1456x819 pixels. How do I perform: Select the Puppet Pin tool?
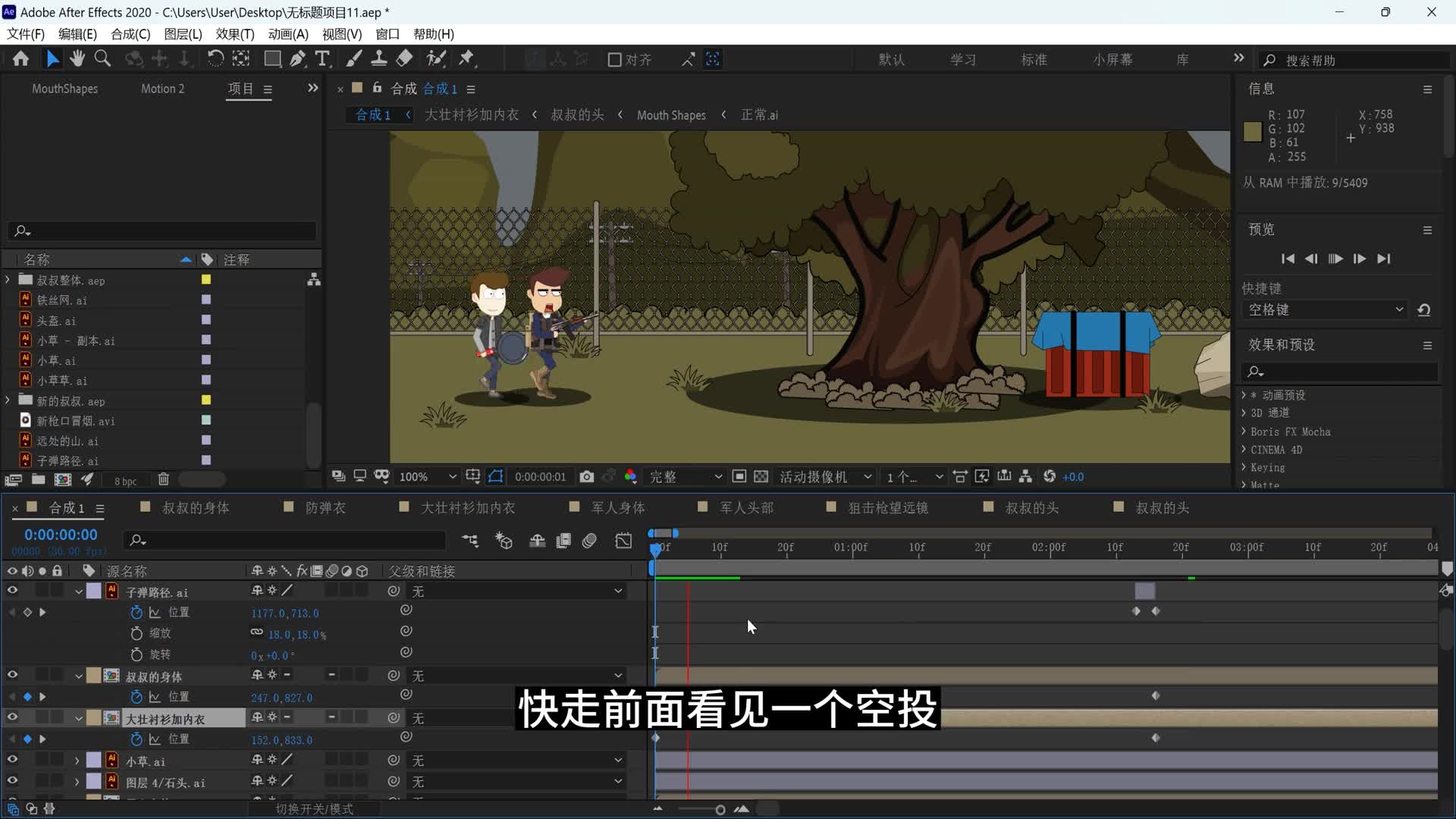tap(466, 59)
